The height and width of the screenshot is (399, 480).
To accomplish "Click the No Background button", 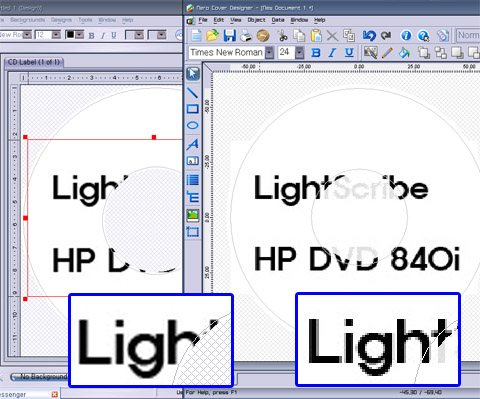I will click(x=39, y=377).
